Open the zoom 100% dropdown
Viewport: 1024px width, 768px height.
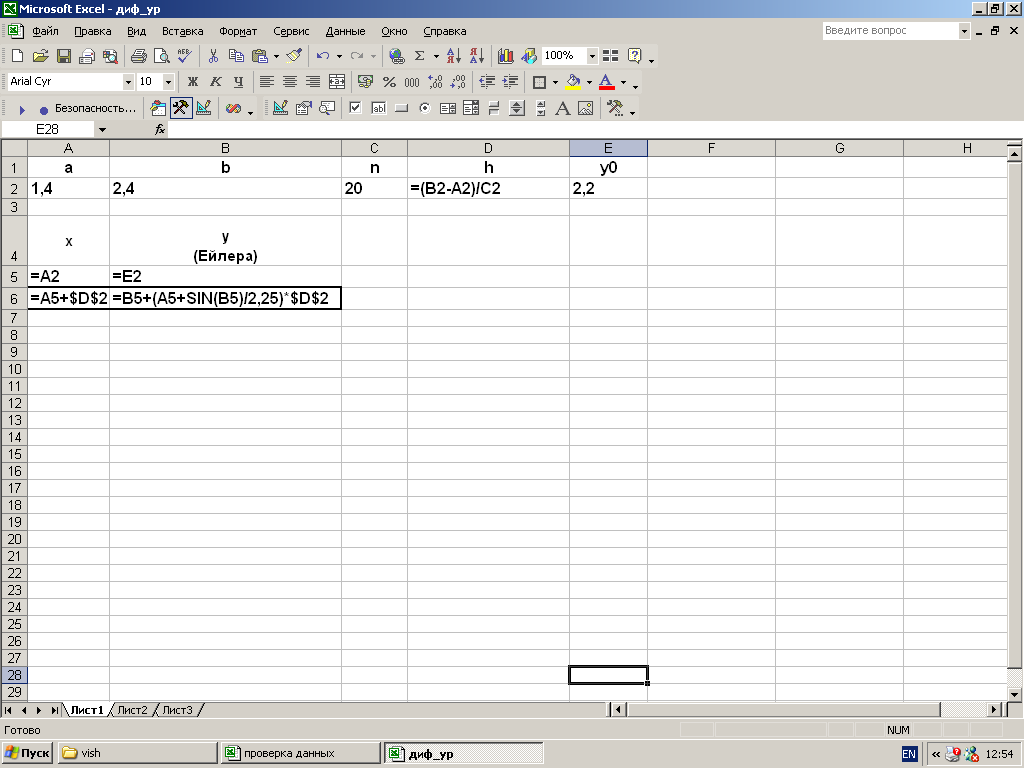pos(592,56)
